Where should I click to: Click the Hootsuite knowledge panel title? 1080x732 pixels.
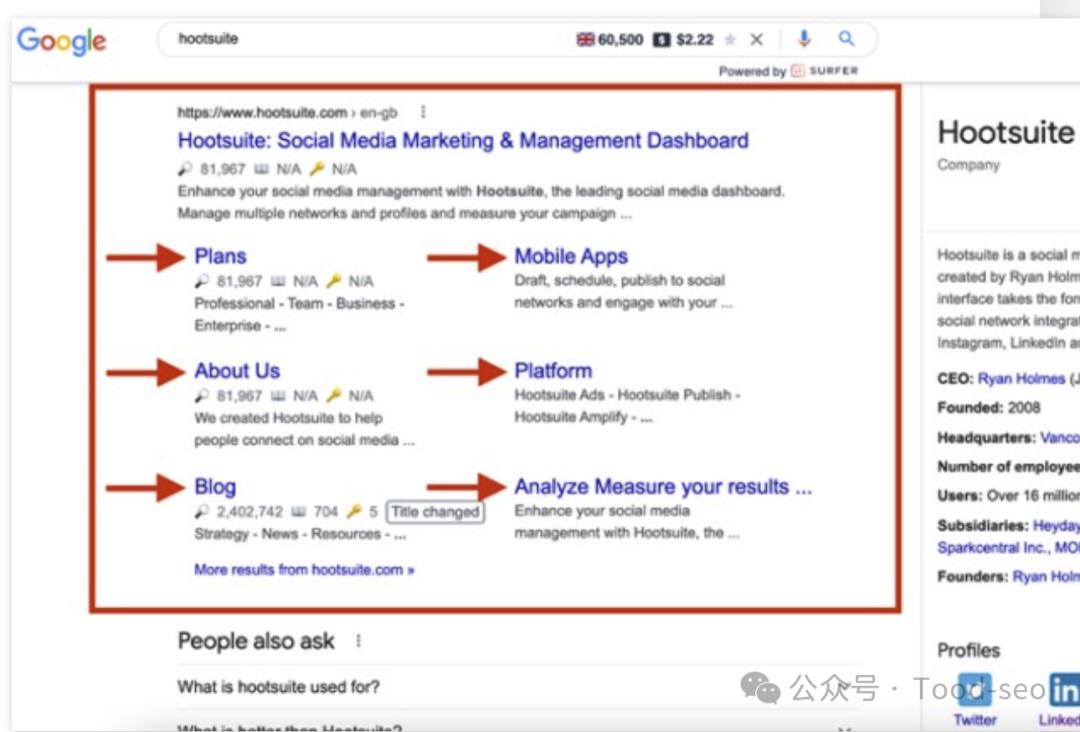1006,132
